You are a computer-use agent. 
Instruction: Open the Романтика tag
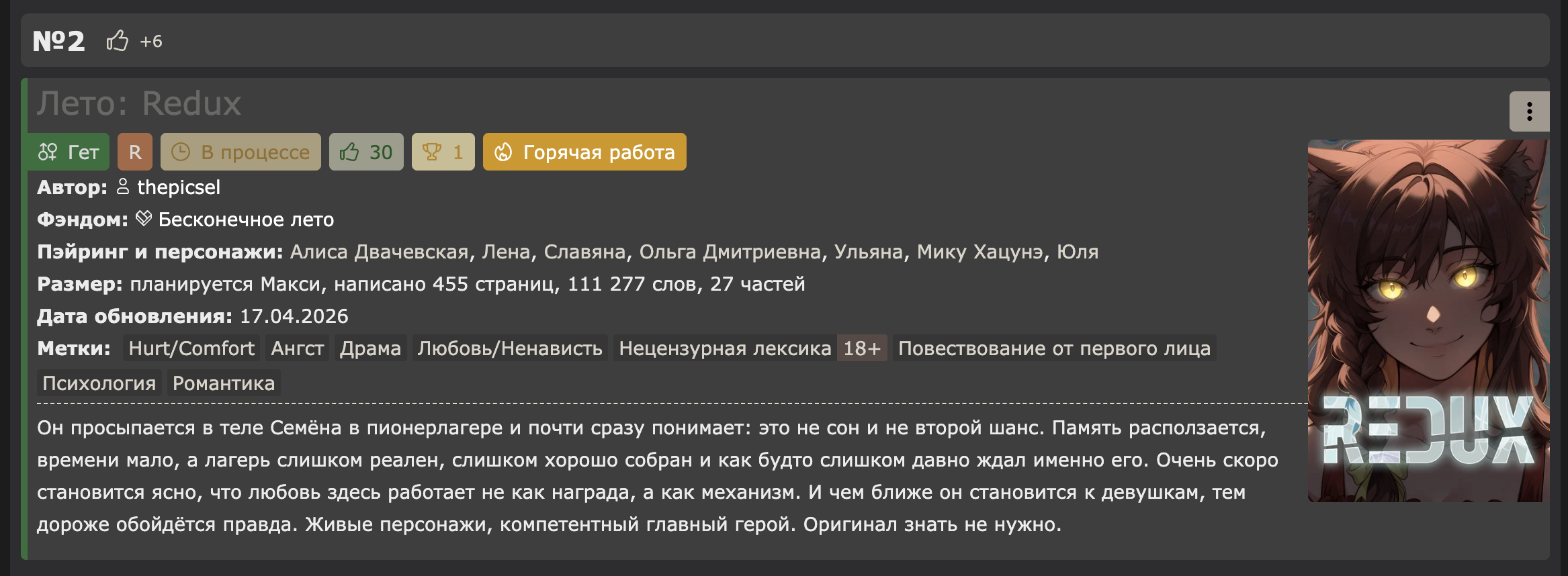pos(224,383)
